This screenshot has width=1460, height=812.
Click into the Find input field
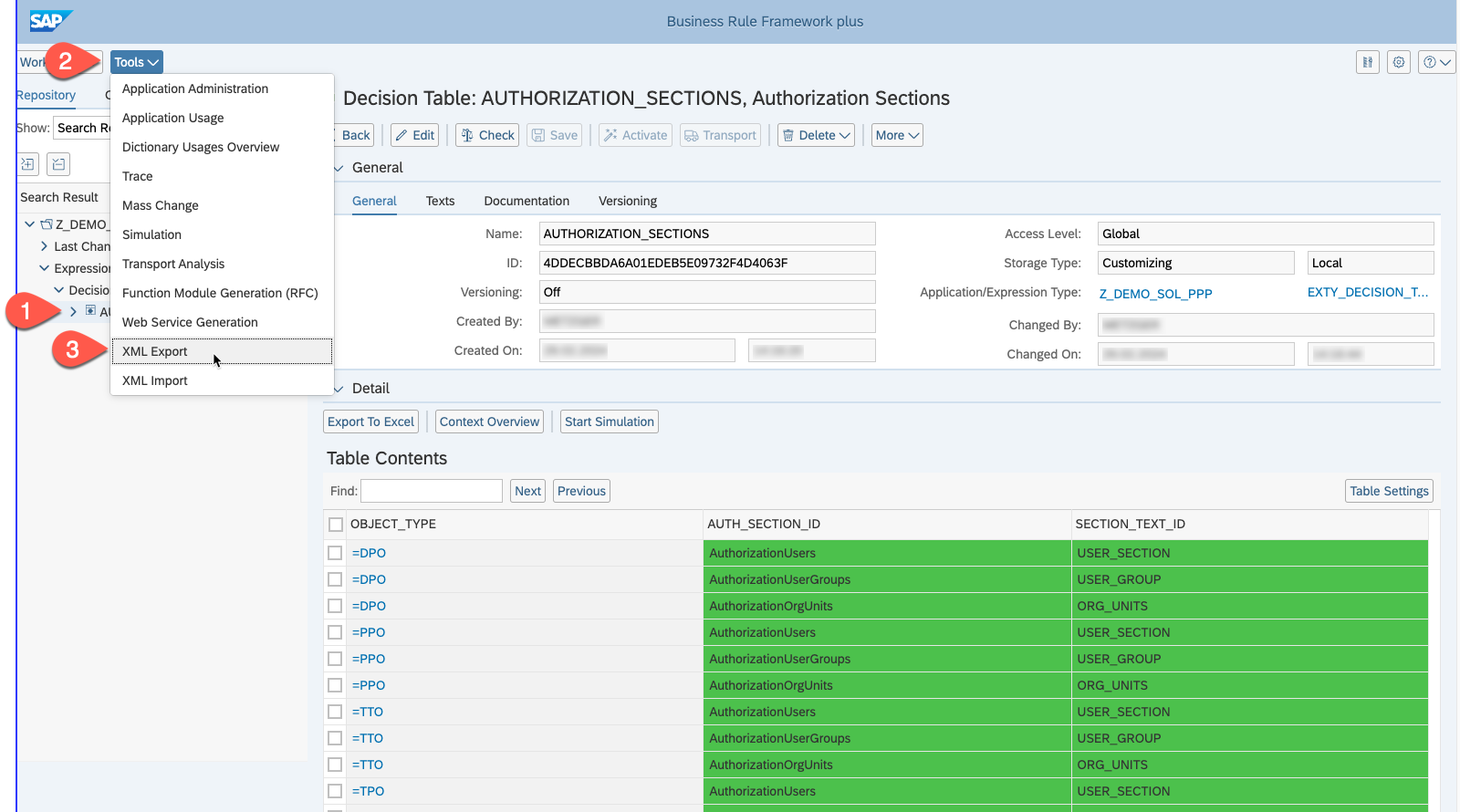432,491
